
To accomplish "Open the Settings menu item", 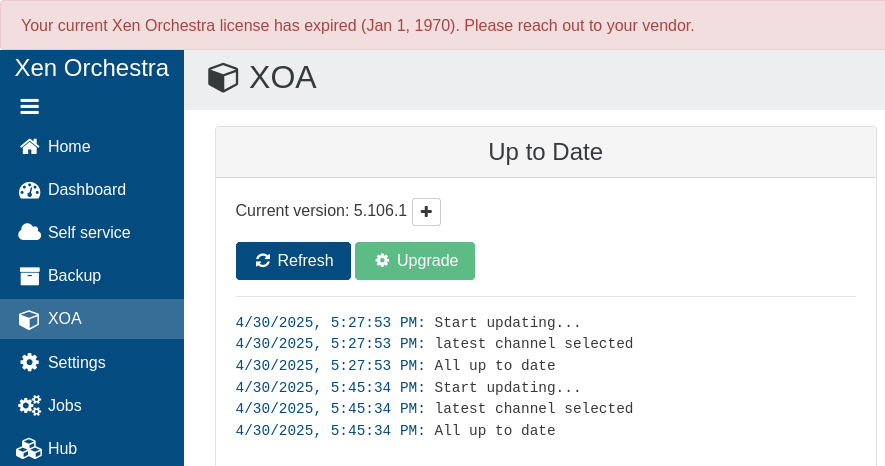I will coord(92,362).
